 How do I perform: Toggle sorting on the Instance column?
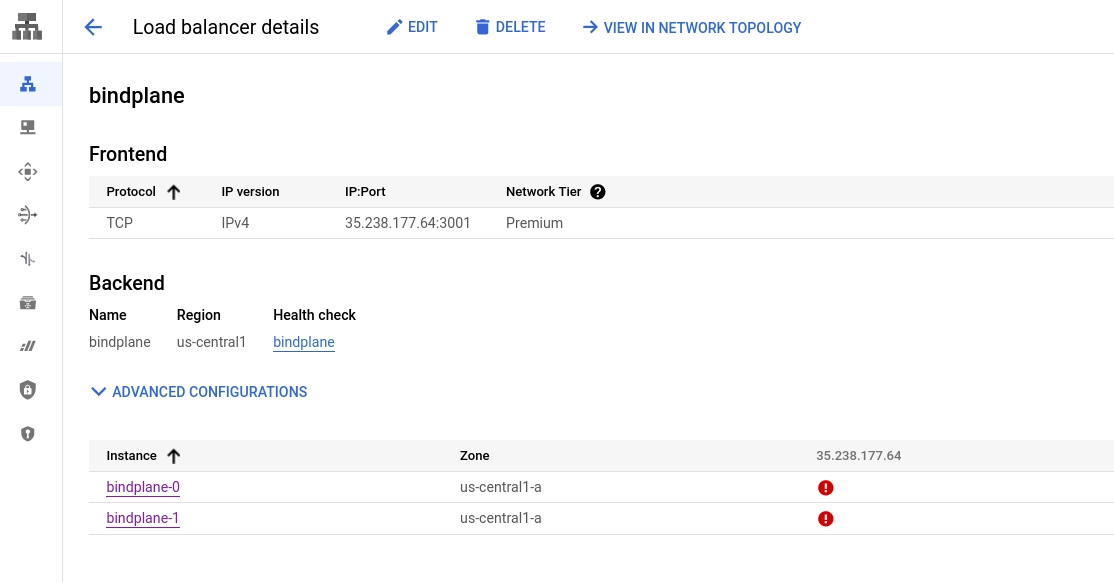173,455
